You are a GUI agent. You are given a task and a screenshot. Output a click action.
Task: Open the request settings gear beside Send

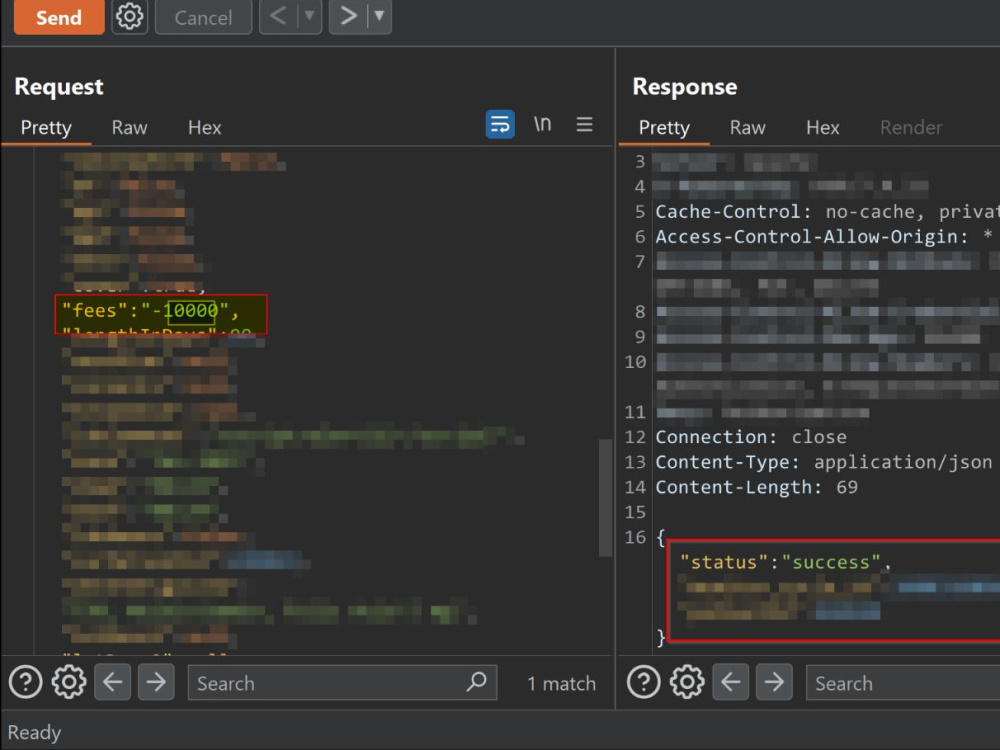pos(129,17)
